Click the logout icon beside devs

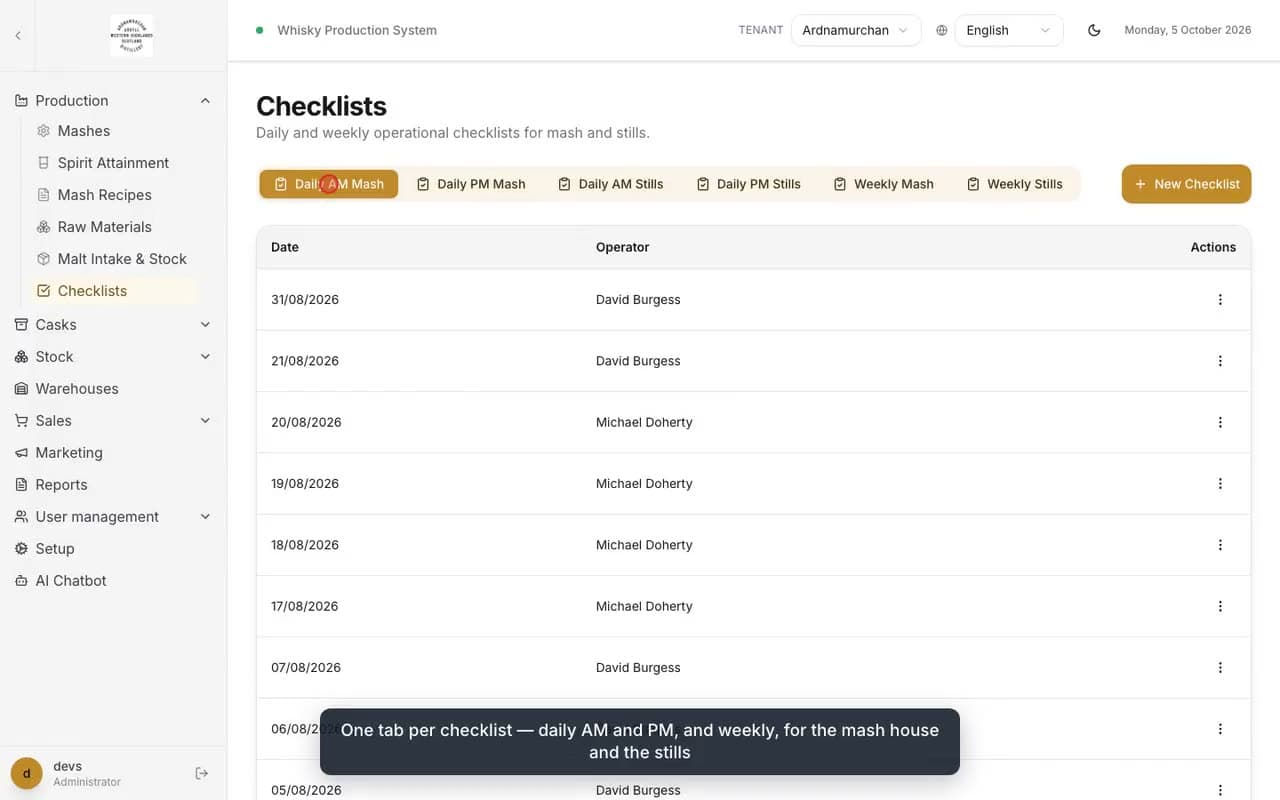(x=201, y=773)
